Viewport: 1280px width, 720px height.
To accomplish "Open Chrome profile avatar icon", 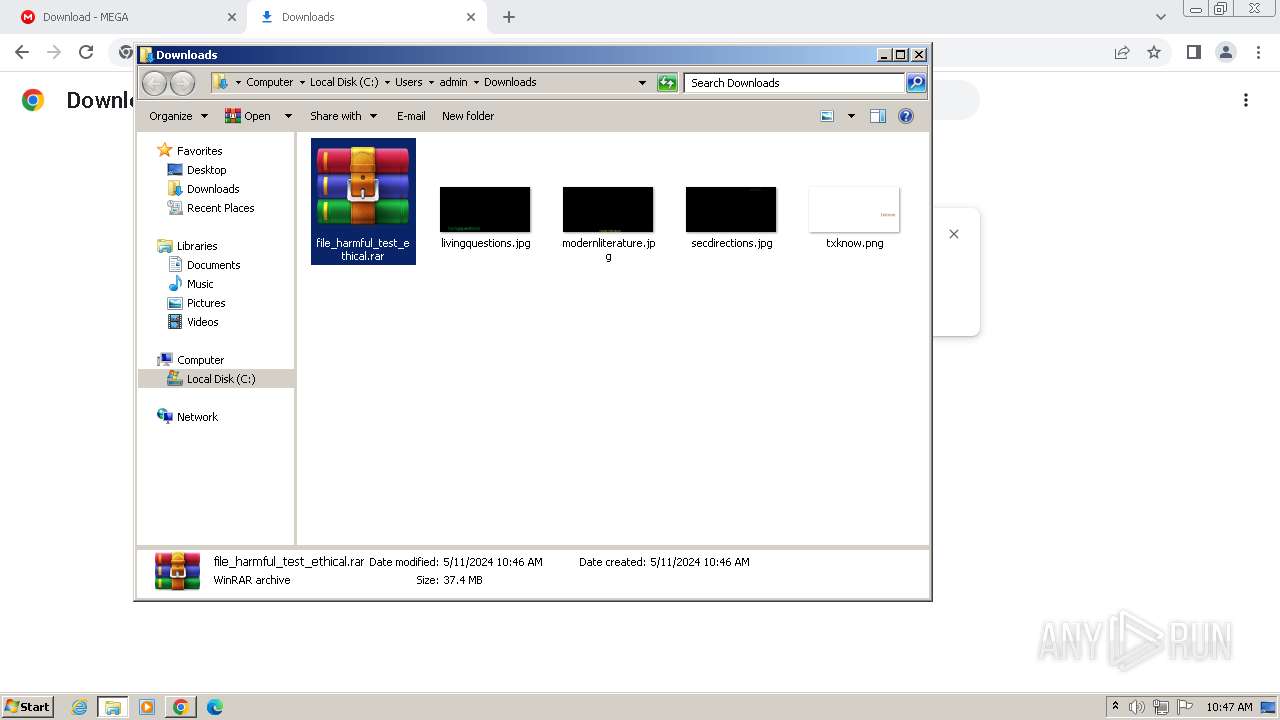I will pos(1225,52).
